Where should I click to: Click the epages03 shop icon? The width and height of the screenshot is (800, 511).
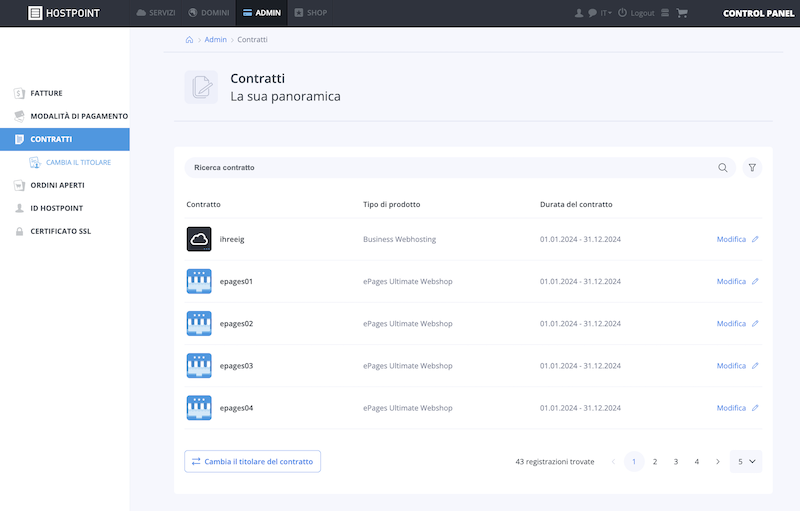[199, 366]
